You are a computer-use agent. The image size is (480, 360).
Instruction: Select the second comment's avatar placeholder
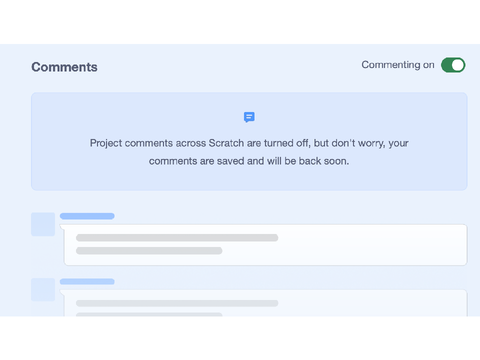pos(43,290)
